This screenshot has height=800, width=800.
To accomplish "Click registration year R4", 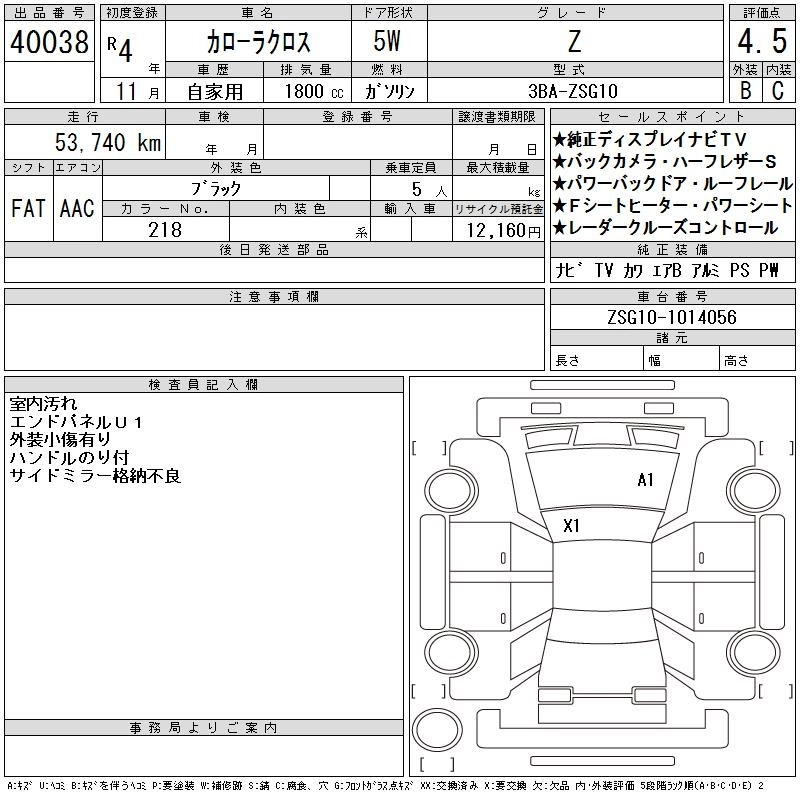I will pos(120,48).
